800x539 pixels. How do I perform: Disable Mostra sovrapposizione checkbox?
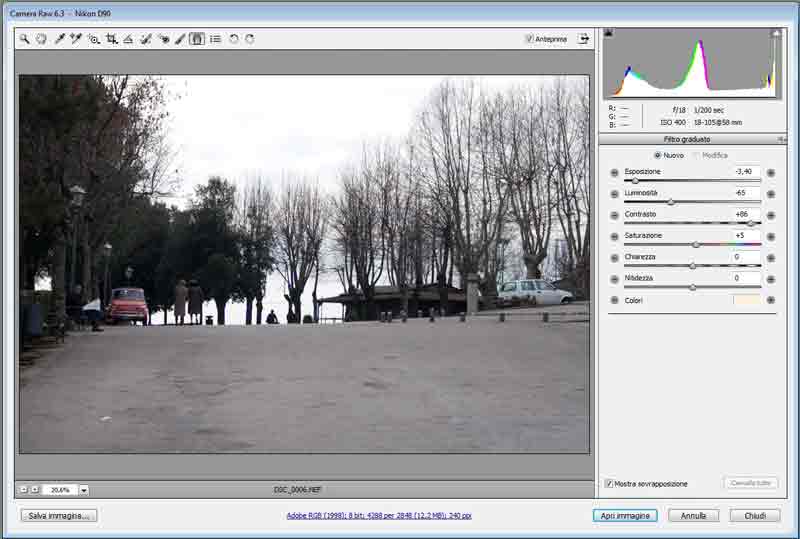609,483
